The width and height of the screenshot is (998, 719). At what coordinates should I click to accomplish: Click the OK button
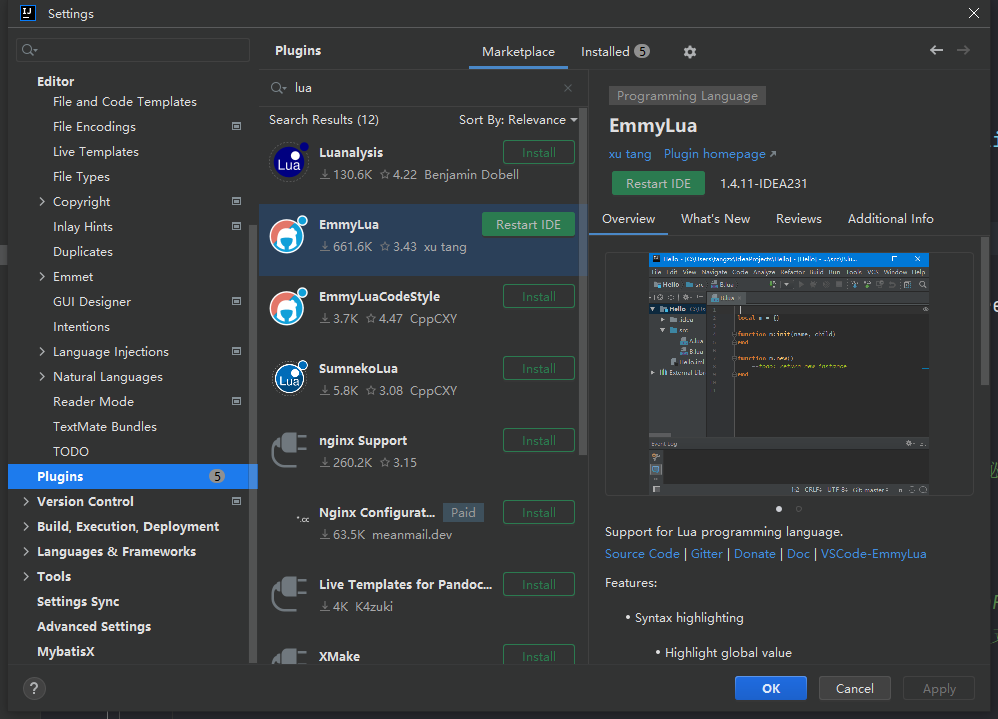point(771,688)
